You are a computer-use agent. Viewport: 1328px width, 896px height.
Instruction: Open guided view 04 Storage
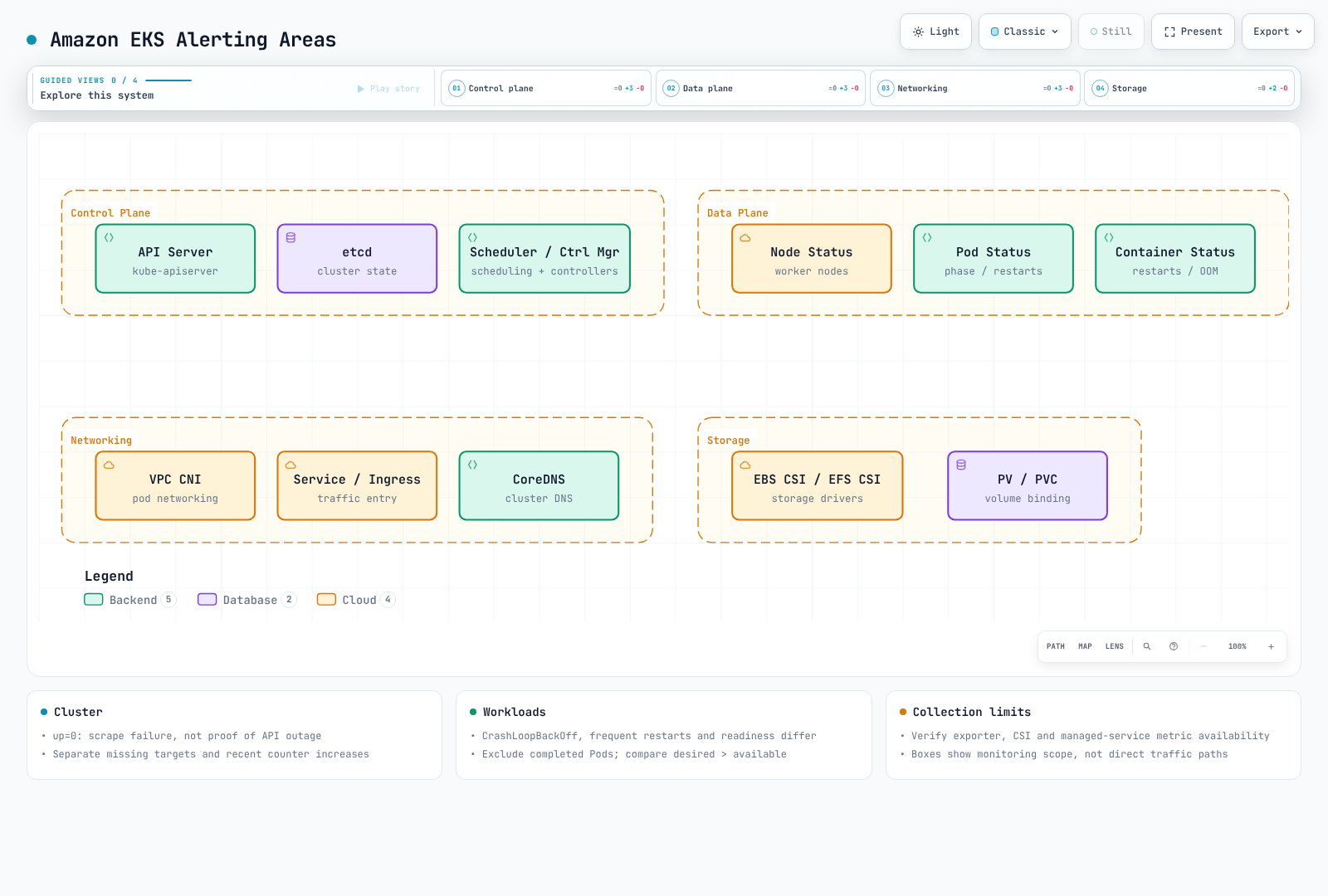(x=1189, y=88)
